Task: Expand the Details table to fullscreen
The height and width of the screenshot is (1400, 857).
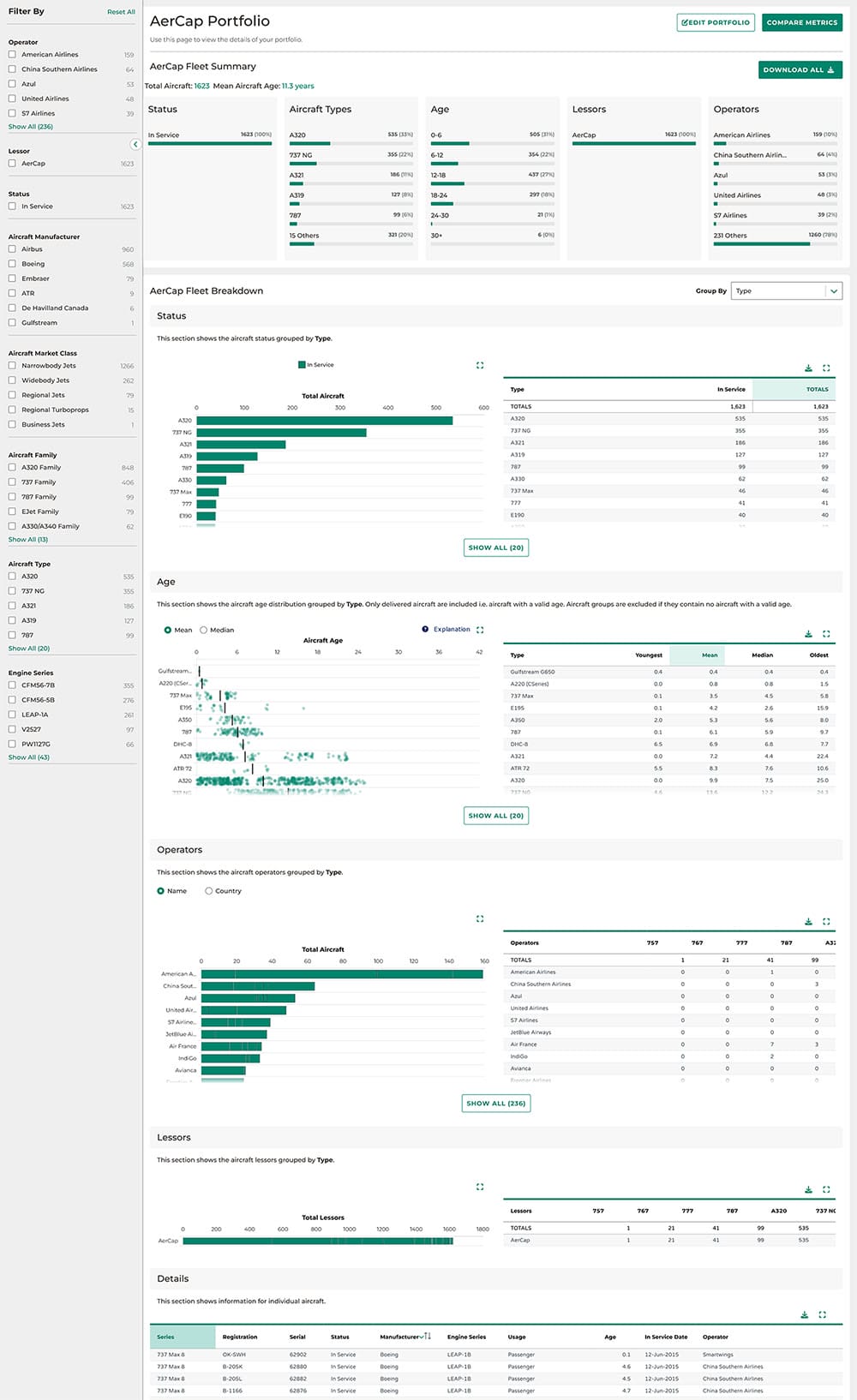Action: 823,1314
